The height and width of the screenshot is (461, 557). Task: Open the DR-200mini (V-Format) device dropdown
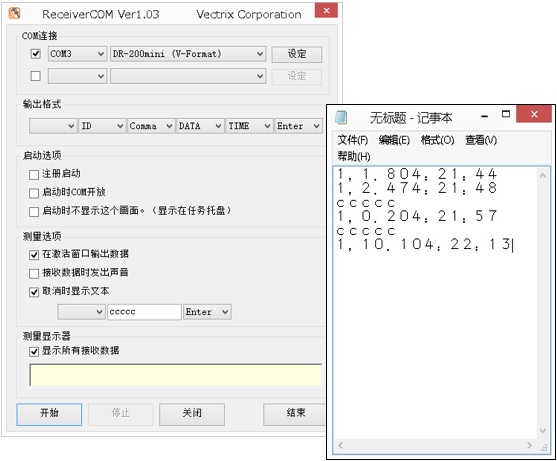point(188,54)
